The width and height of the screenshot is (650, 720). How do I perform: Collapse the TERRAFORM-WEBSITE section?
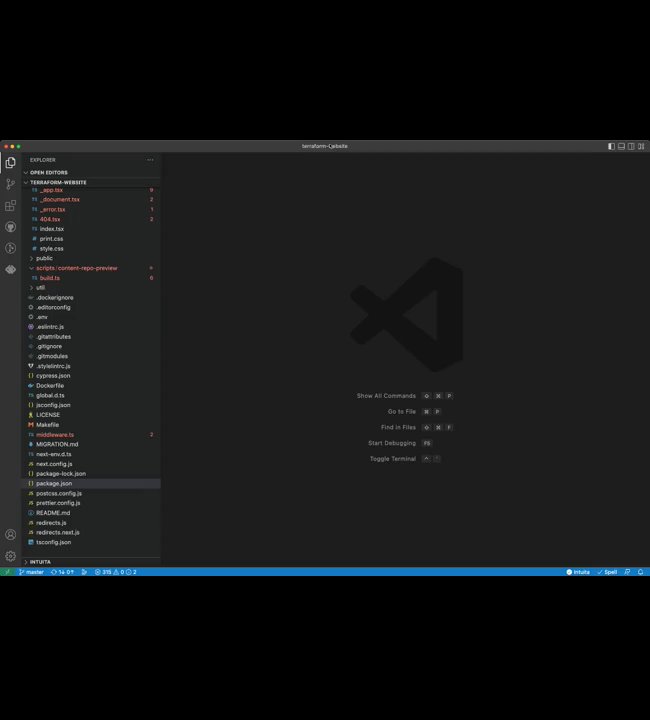(x=91, y=182)
